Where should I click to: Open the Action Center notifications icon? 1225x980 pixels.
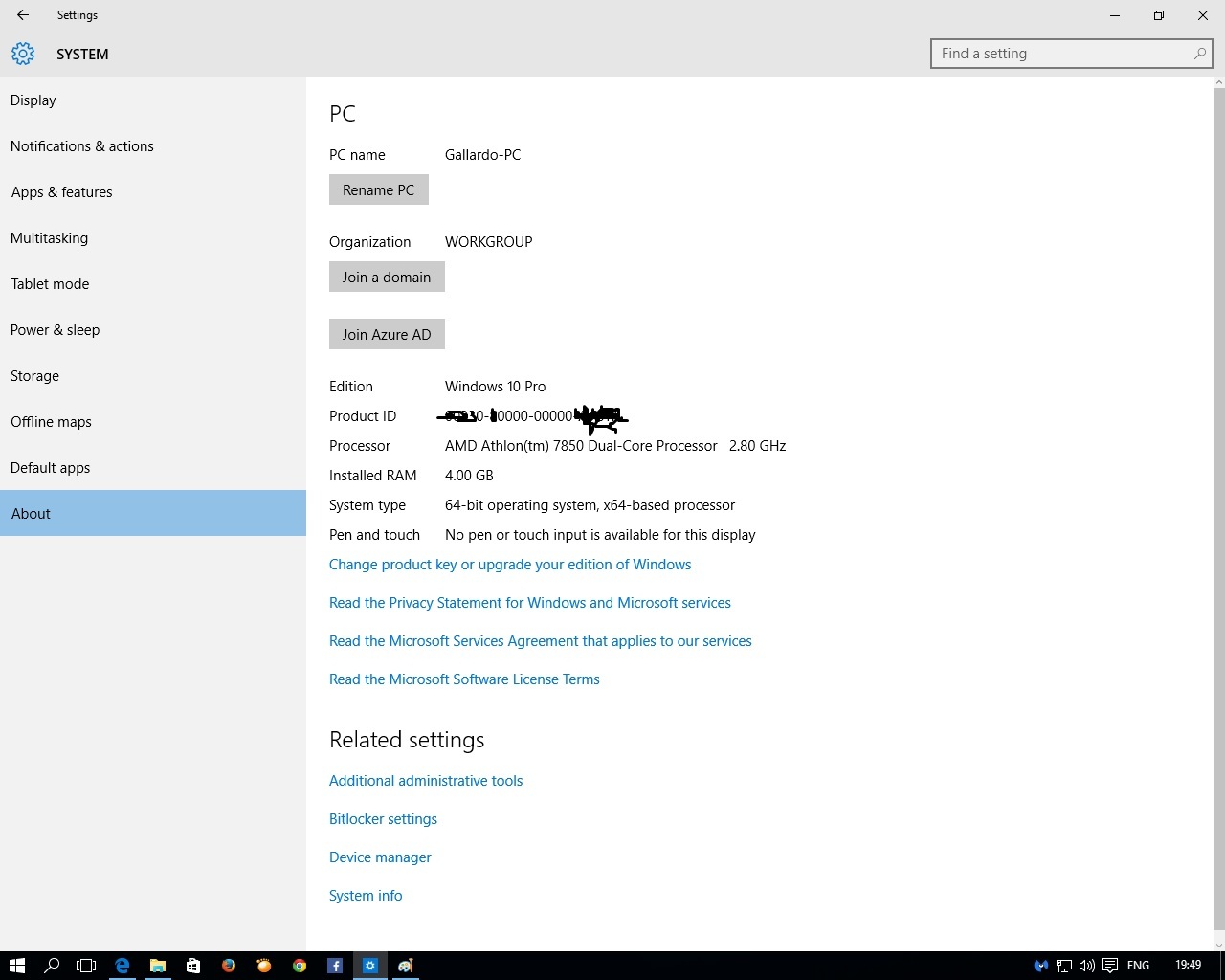(x=1110, y=966)
